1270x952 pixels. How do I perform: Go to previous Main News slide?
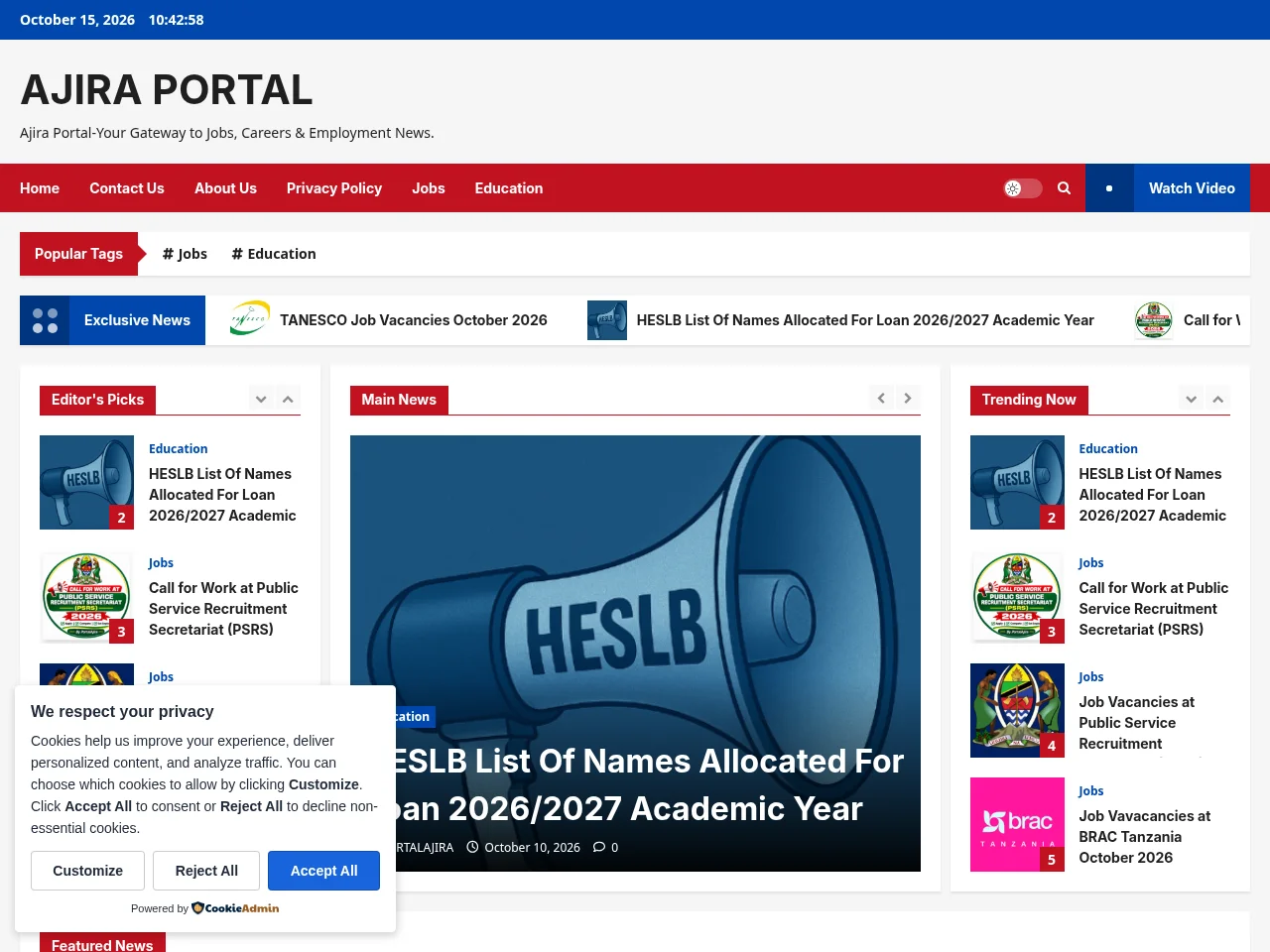coord(881,398)
